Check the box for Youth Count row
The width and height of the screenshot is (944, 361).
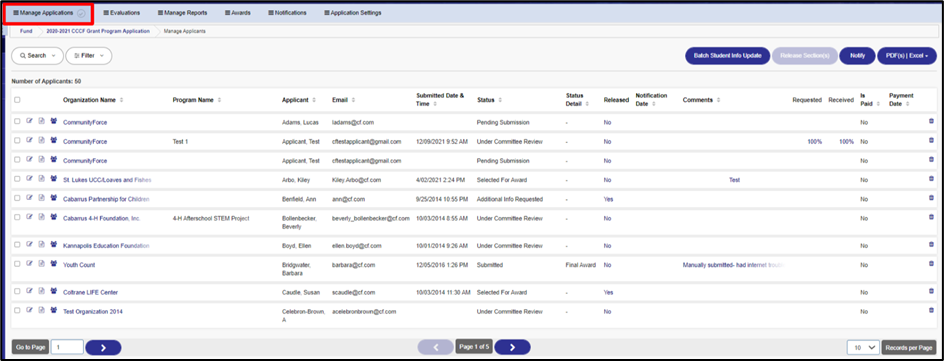pos(17,264)
